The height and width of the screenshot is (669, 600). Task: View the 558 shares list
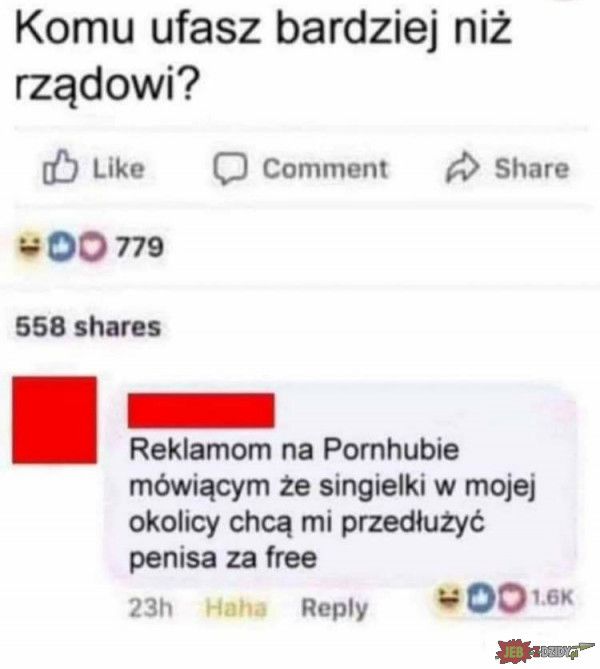(88, 327)
